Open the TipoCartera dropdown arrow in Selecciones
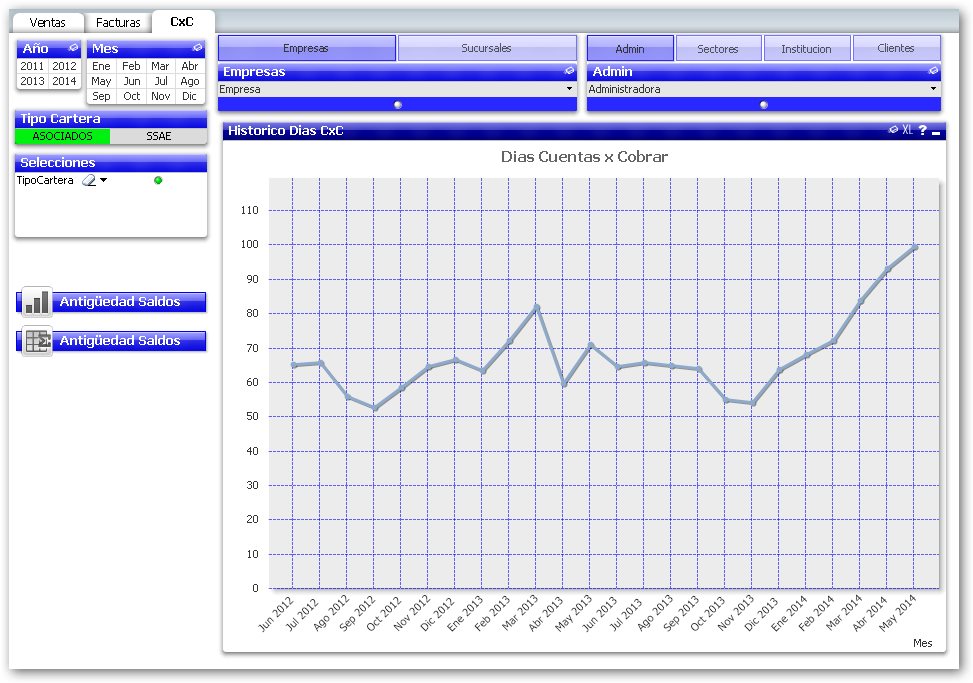973x683 pixels. click(104, 181)
